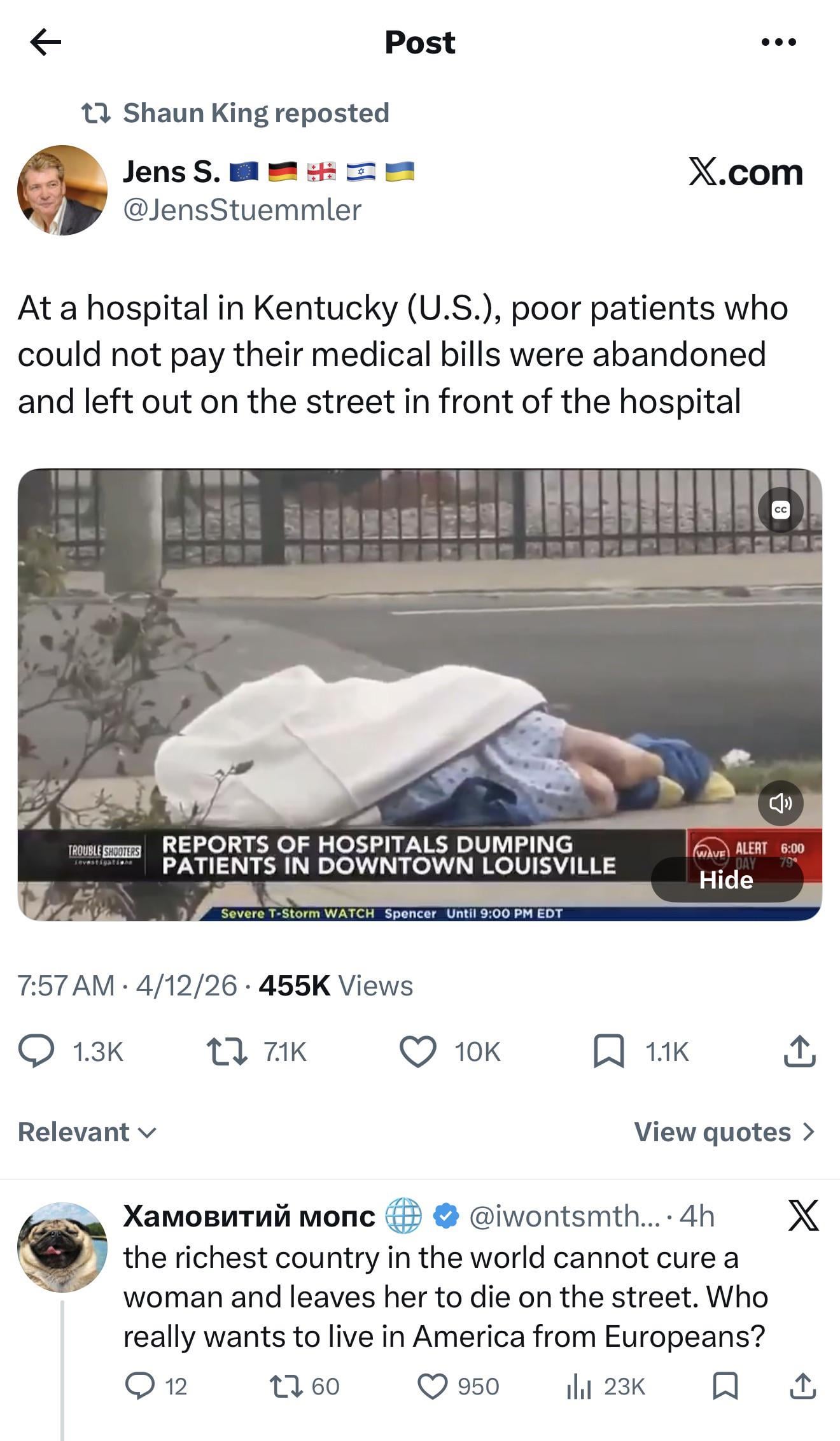Bookmark the Jens S. post

[x=641, y=1052]
